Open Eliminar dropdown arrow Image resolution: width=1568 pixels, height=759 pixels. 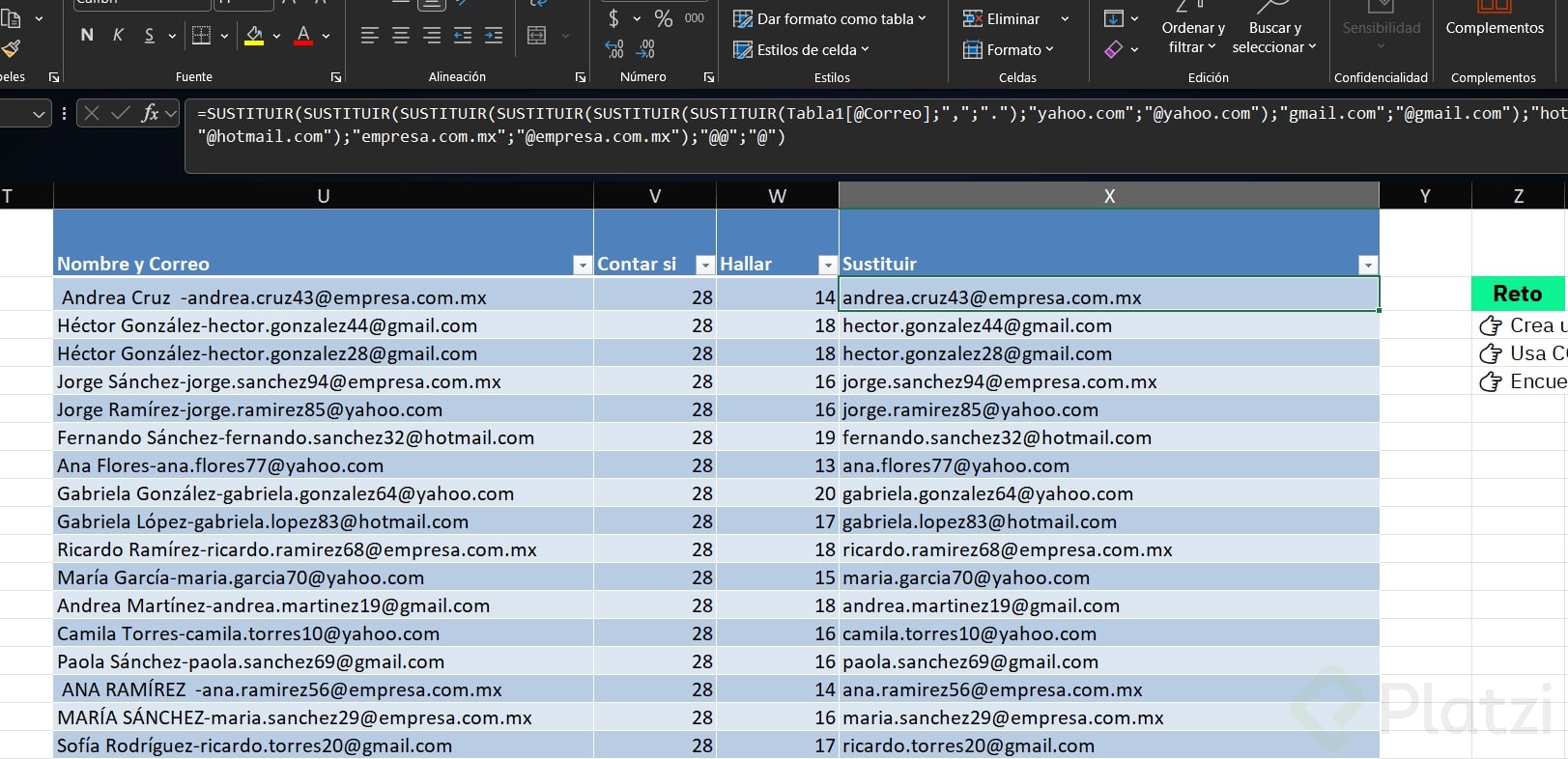(1065, 18)
